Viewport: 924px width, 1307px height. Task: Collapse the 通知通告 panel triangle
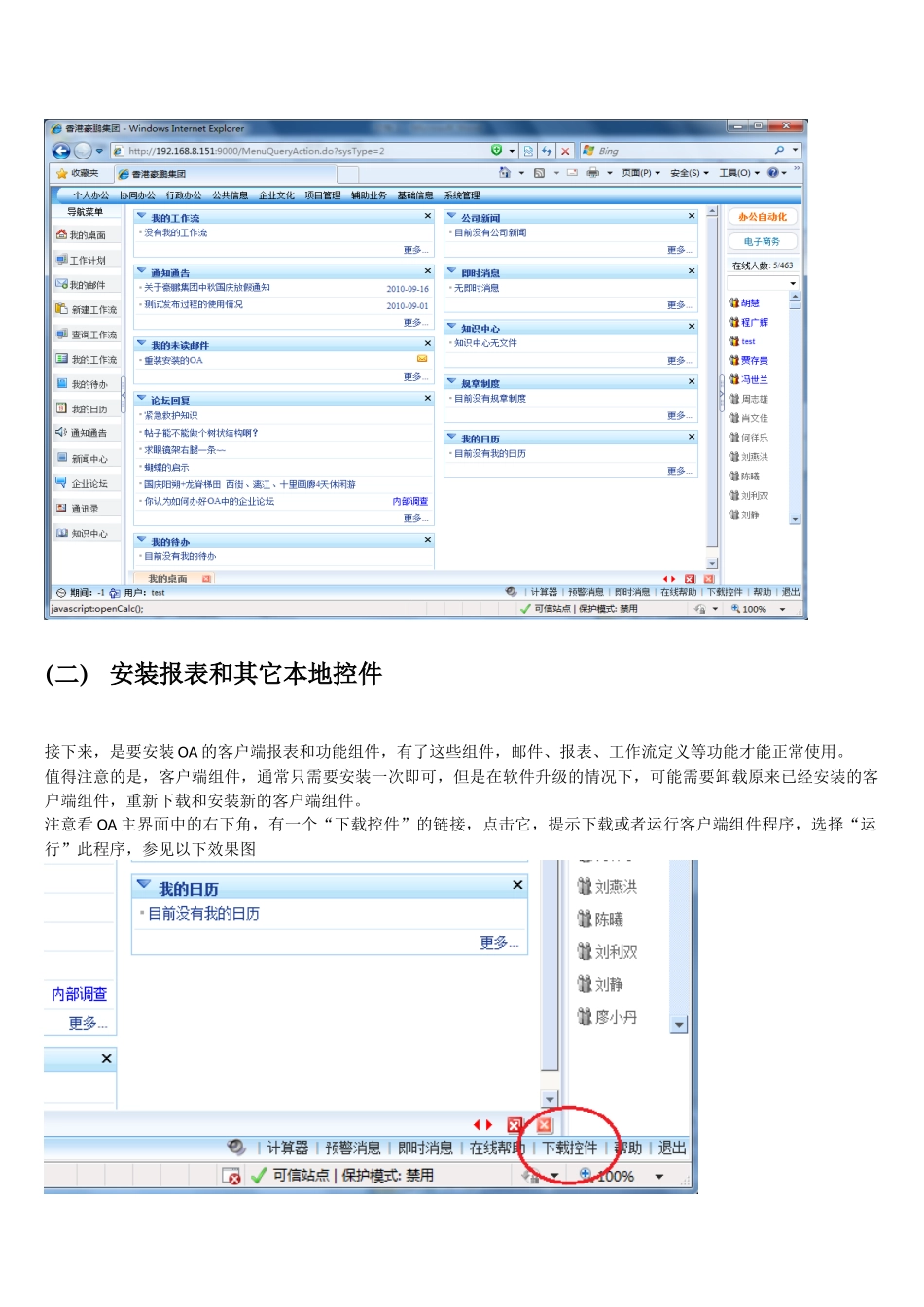142,271
